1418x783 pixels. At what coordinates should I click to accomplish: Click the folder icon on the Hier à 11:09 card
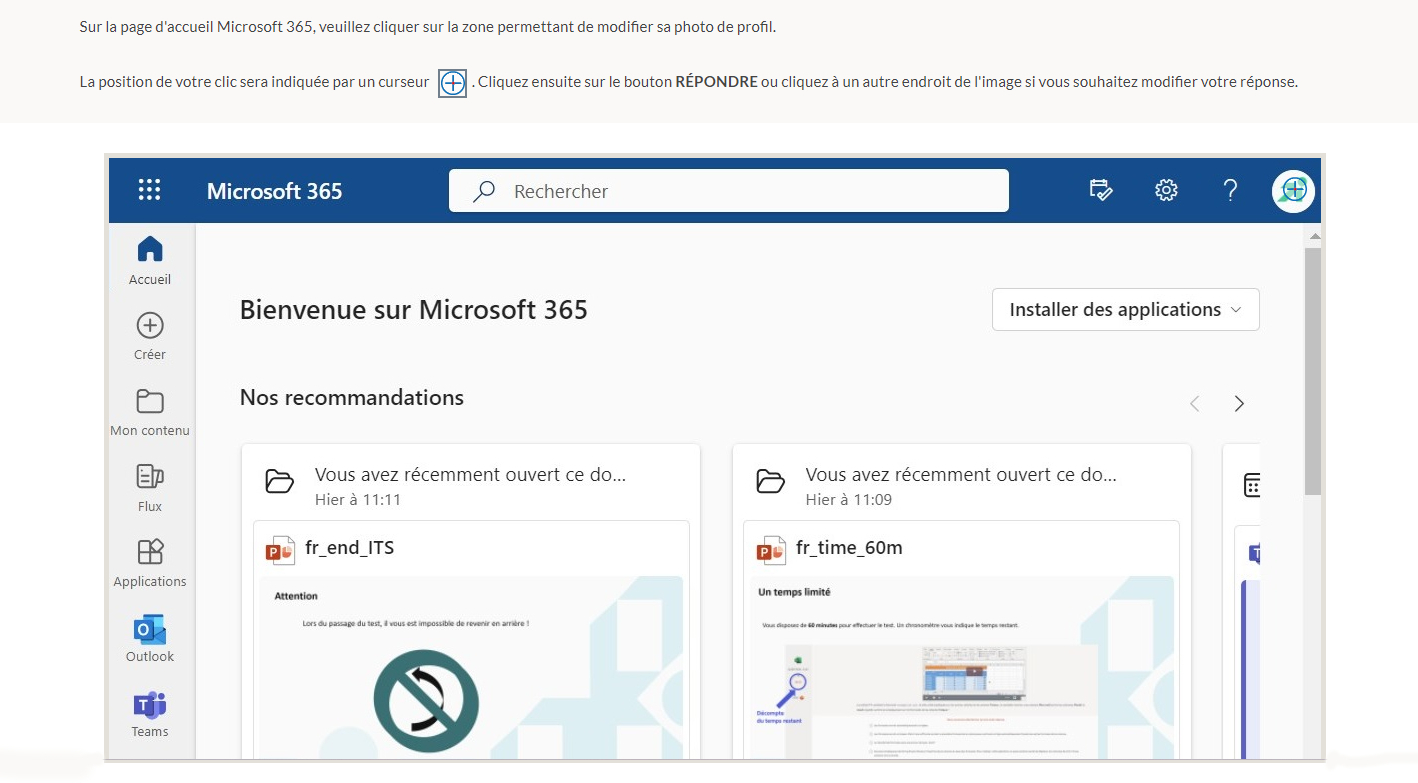pos(771,482)
